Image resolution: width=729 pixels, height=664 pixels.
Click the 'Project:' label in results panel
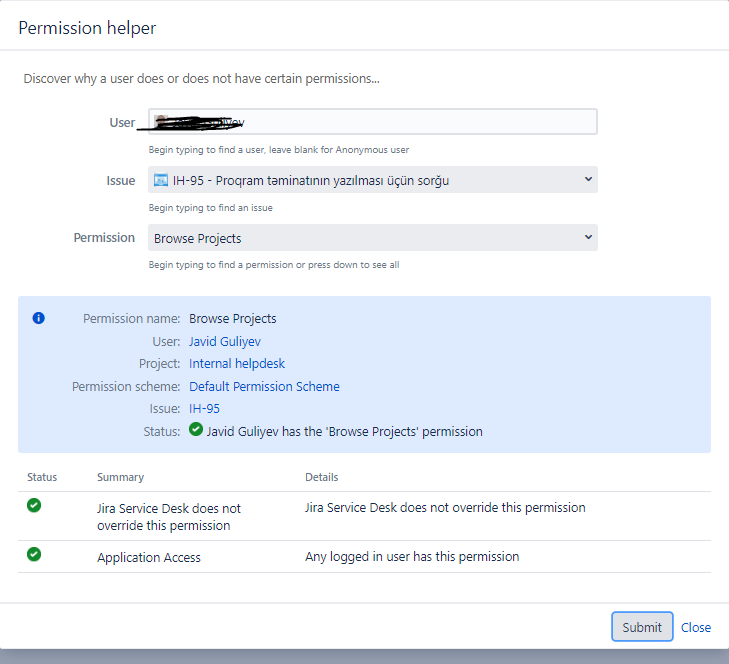159,364
